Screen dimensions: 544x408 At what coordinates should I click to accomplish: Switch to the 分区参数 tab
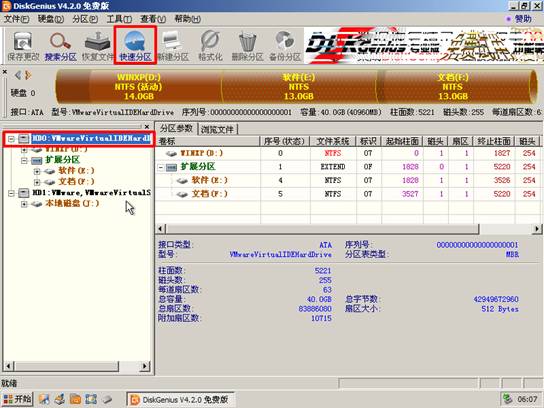point(176,129)
